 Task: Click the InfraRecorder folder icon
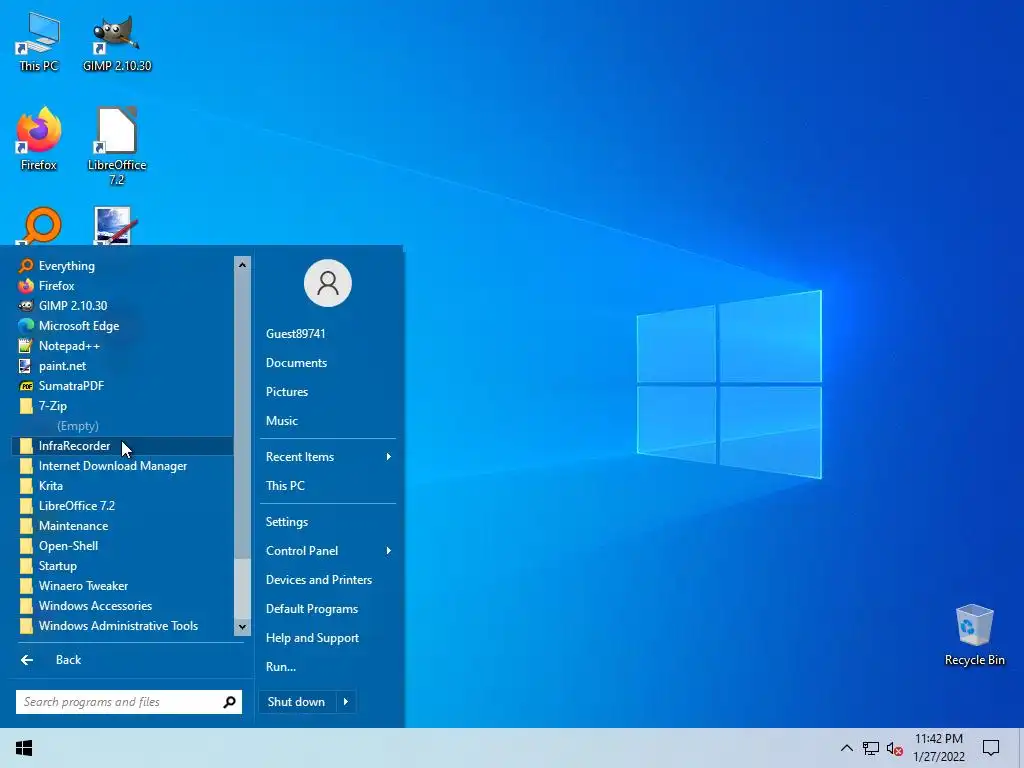(x=26, y=446)
